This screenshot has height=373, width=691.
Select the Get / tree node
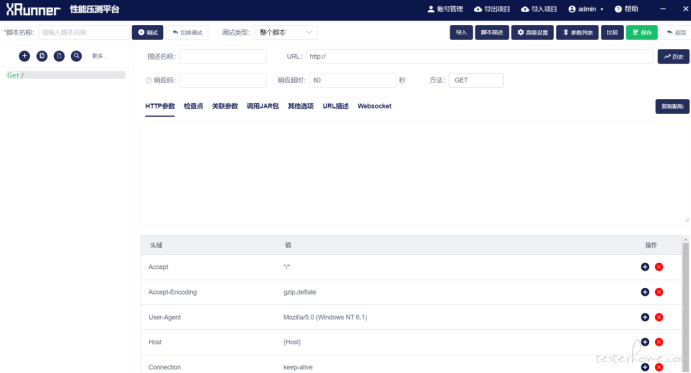coord(65,75)
